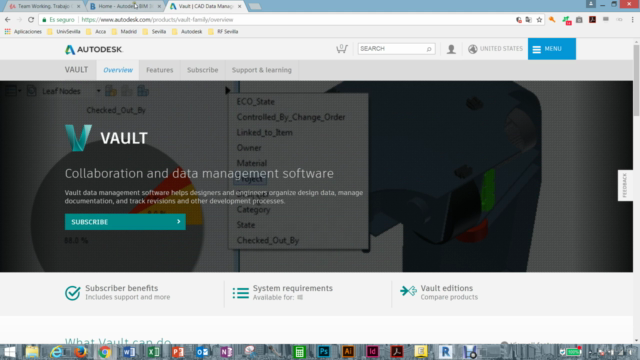Bookmark this page with star icon
The height and width of the screenshot is (360, 640).
coord(539,20)
